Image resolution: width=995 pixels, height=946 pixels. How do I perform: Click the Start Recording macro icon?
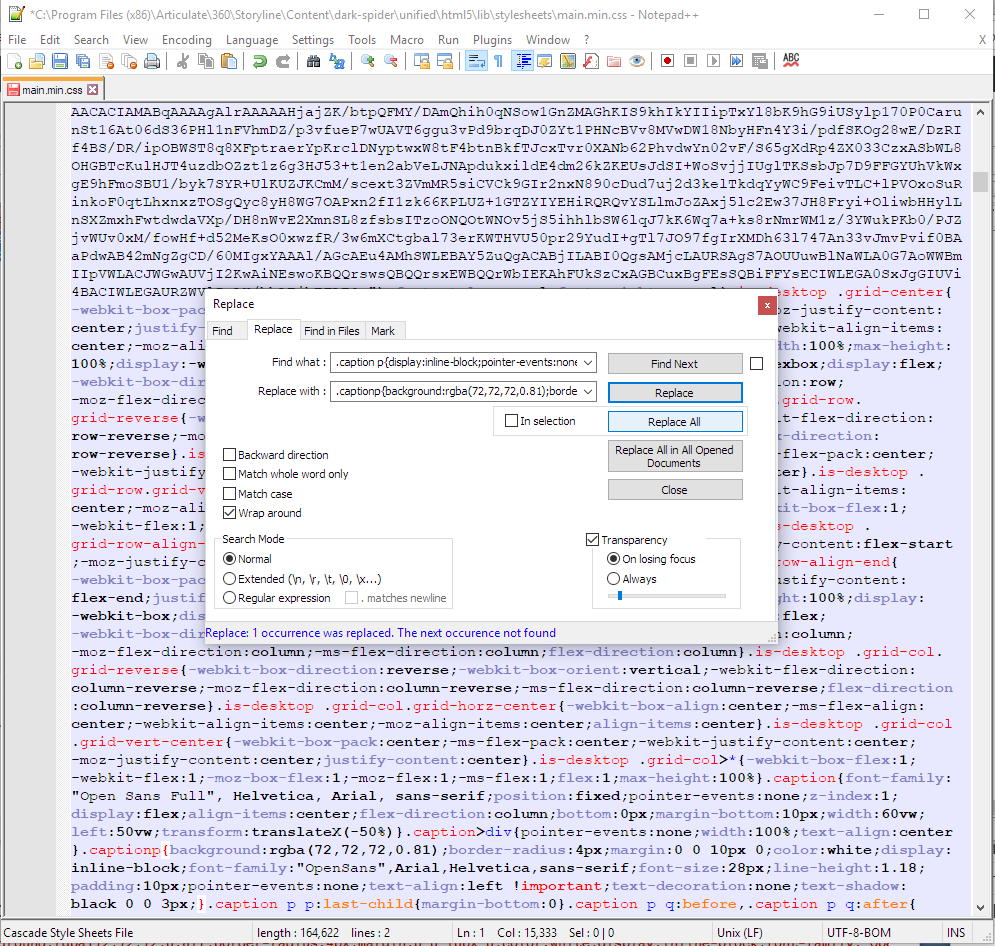[667, 61]
